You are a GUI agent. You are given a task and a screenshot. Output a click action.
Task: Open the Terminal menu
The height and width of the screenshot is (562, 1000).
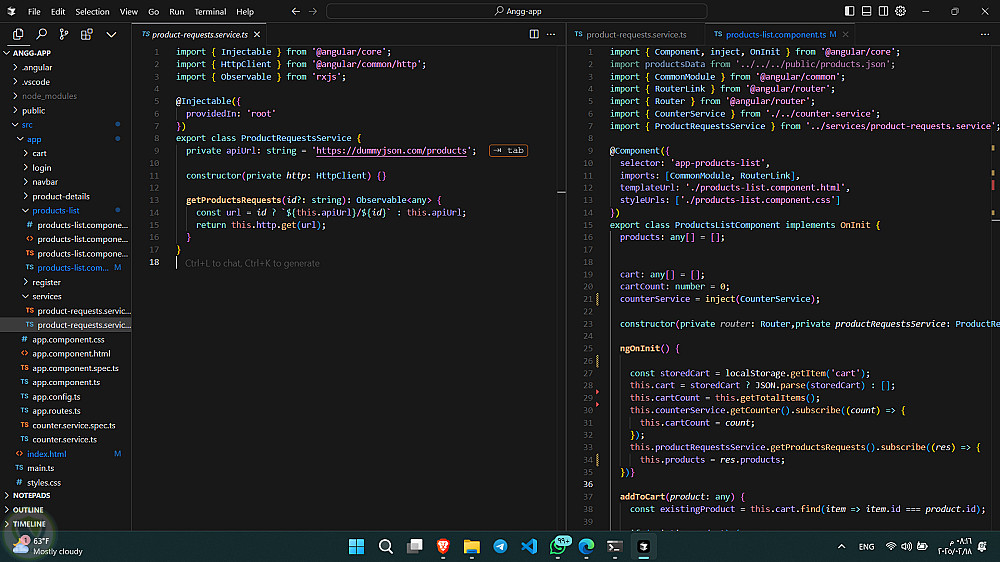(210, 12)
